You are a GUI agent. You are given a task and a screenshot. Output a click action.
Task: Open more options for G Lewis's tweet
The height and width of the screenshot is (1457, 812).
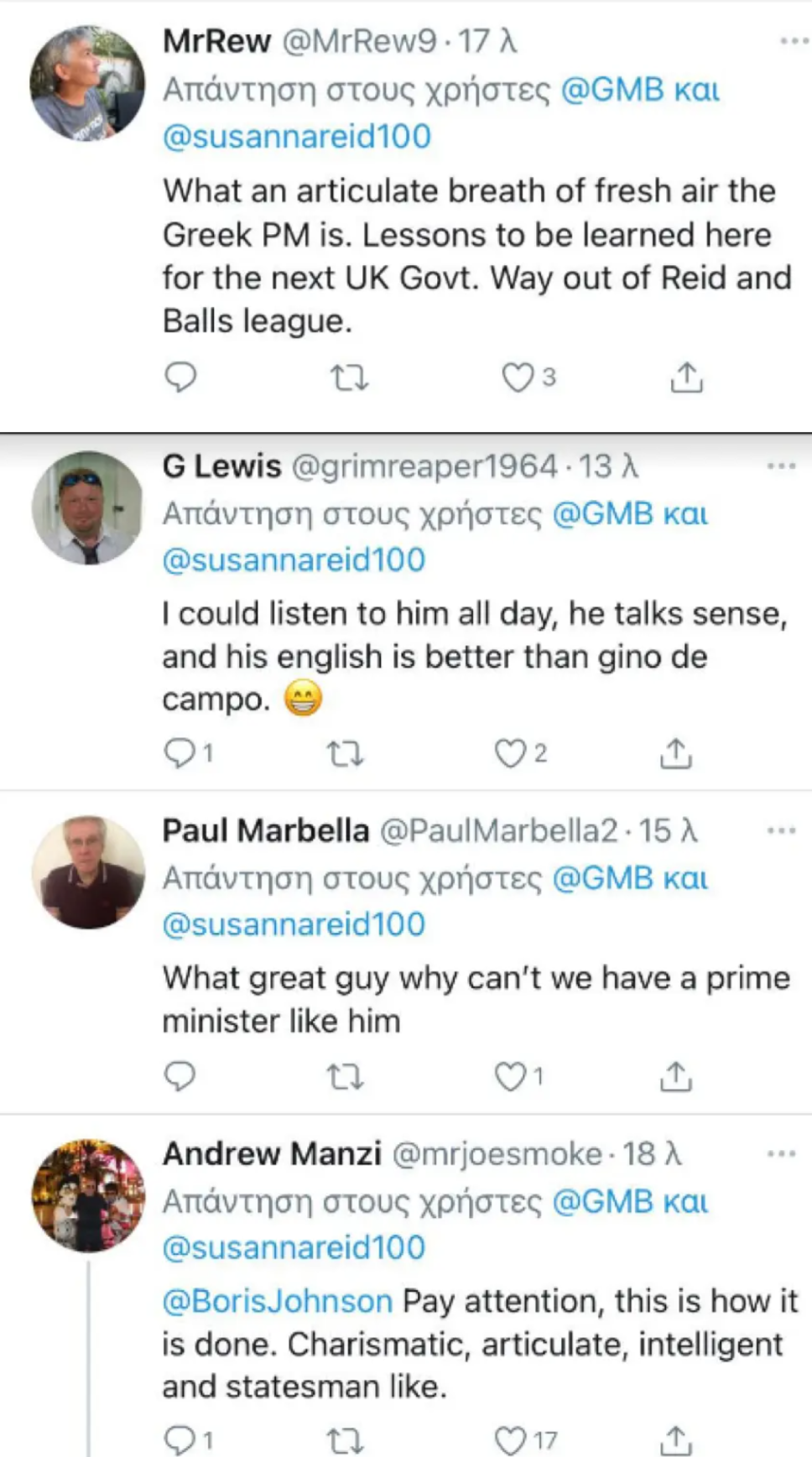point(781,466)
